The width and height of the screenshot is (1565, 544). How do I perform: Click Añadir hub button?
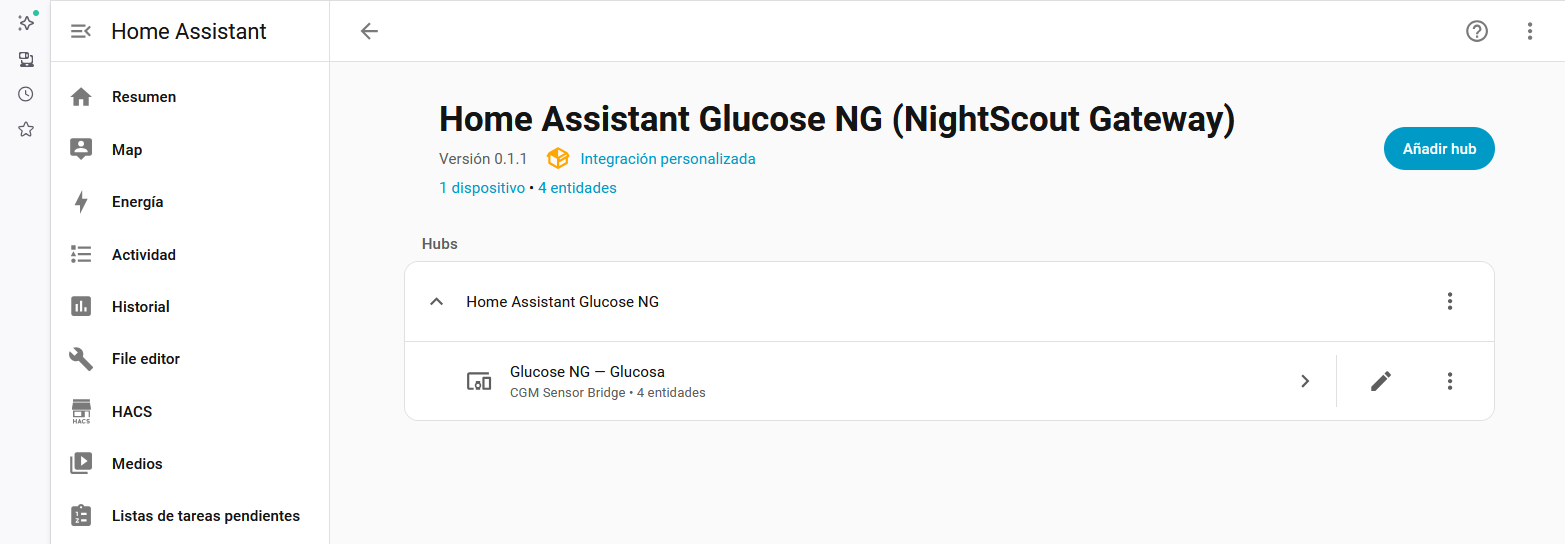(x=1439, y=149)
